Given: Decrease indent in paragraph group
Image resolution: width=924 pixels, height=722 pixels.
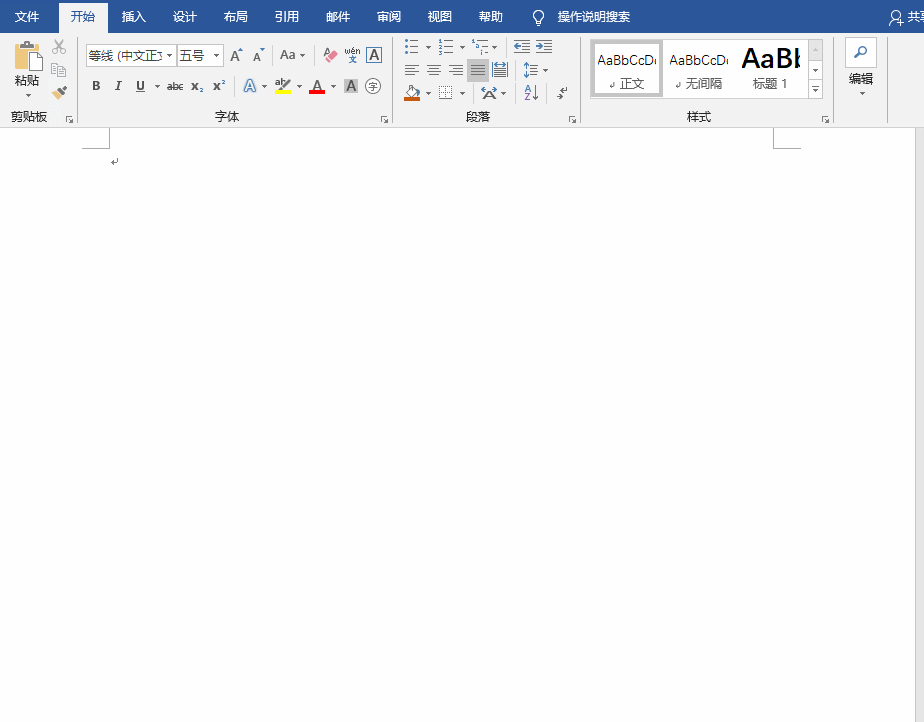Looking at the screenshot, I should tap(522, 47).
